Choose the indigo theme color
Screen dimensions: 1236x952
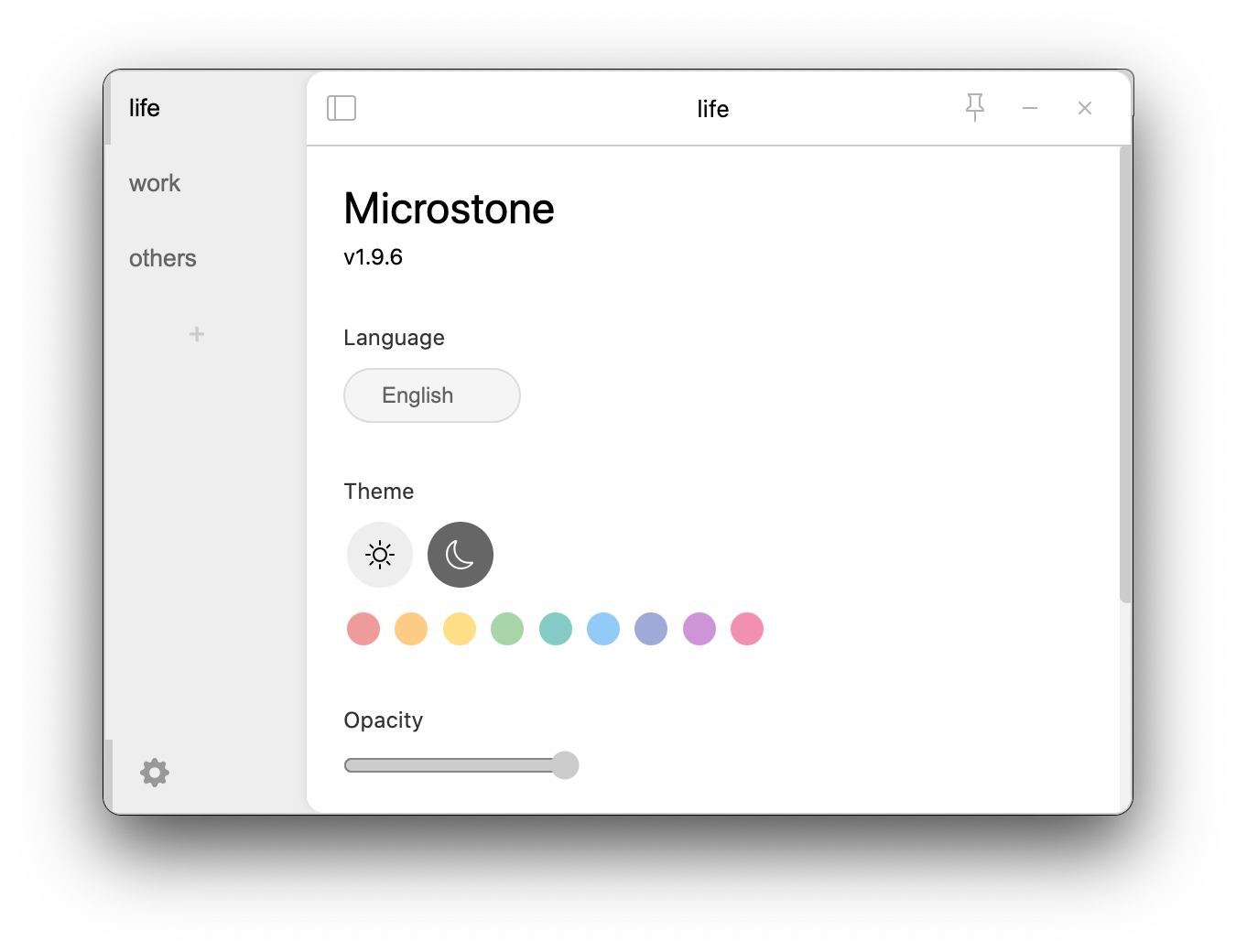click(651, 629)
